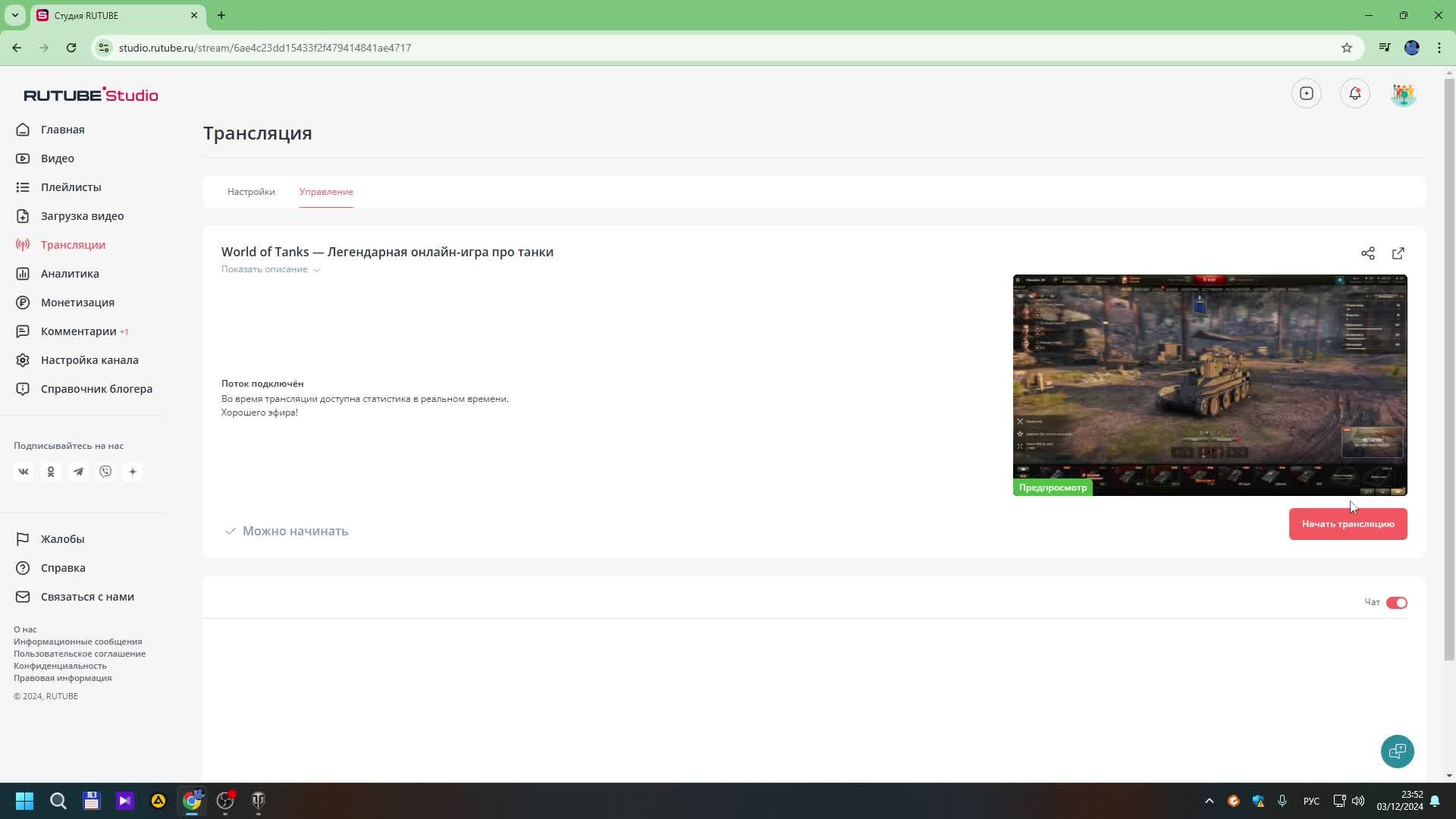Select the Управление tab
Viewport: 1456px width, 819px height.
pos(326,192)
